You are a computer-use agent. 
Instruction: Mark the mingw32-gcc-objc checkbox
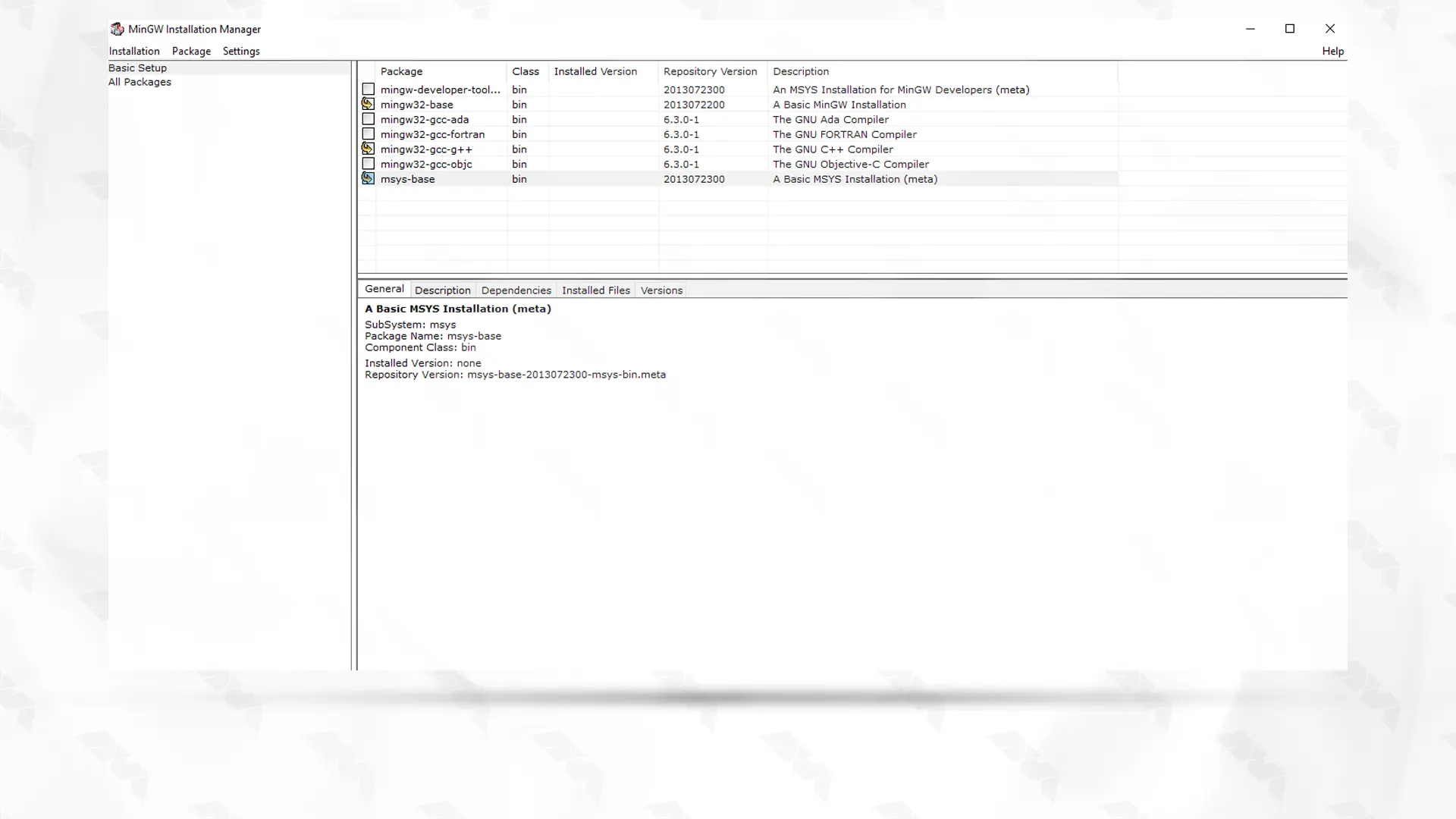tap(369, 164)
